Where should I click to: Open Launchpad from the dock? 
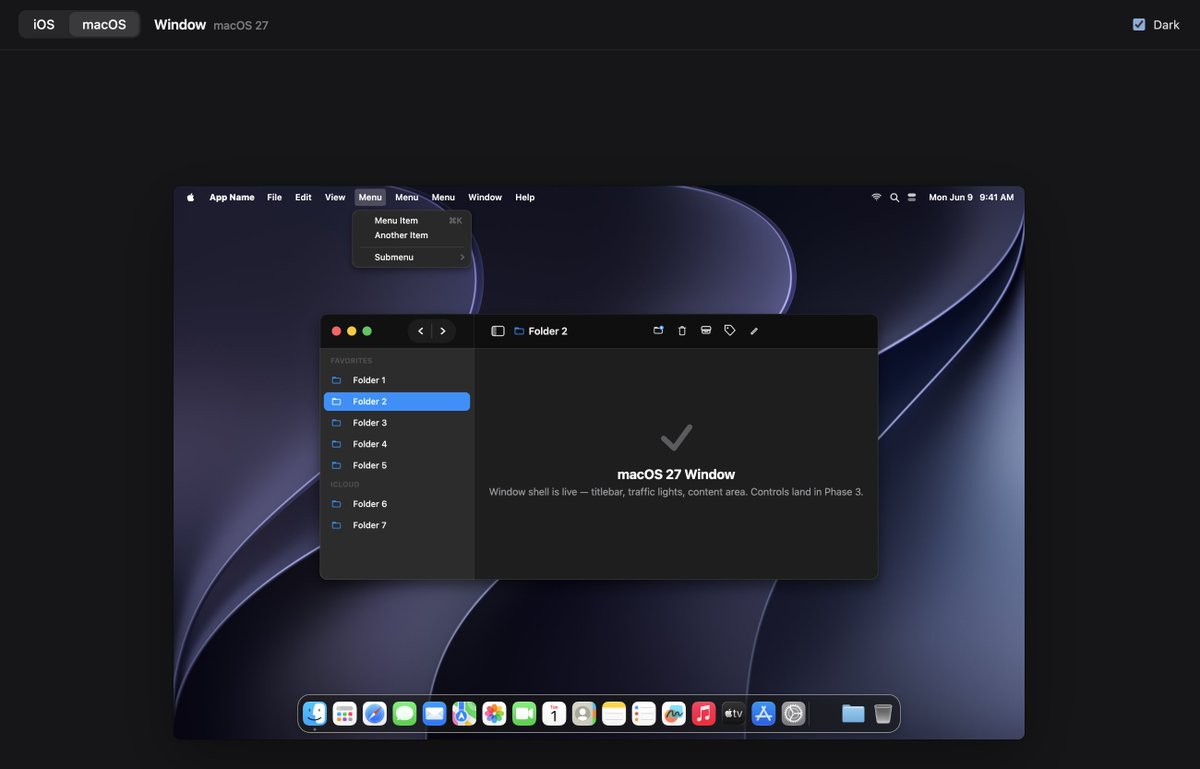[345, 713]
